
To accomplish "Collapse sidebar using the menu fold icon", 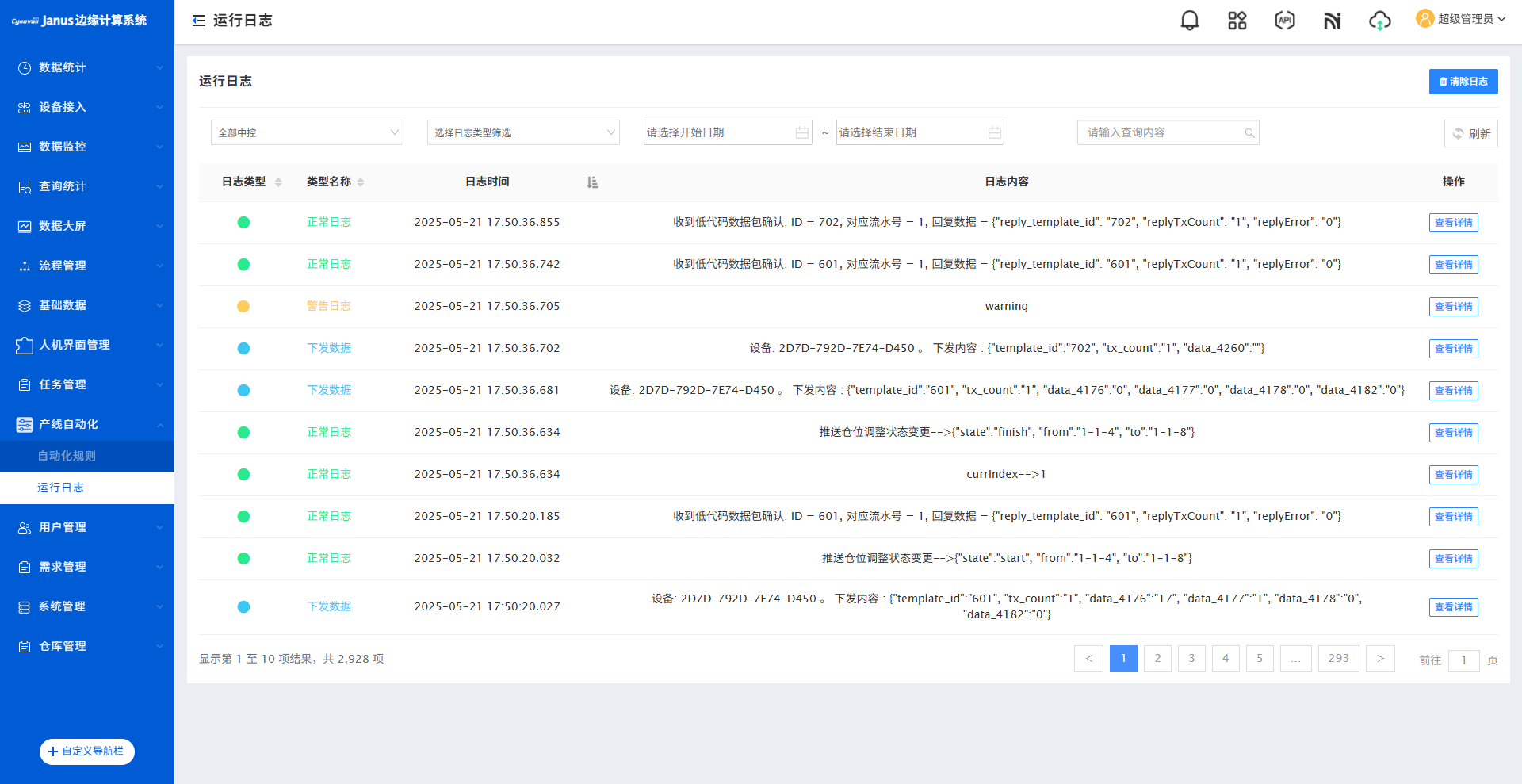I will coord(199,21).
